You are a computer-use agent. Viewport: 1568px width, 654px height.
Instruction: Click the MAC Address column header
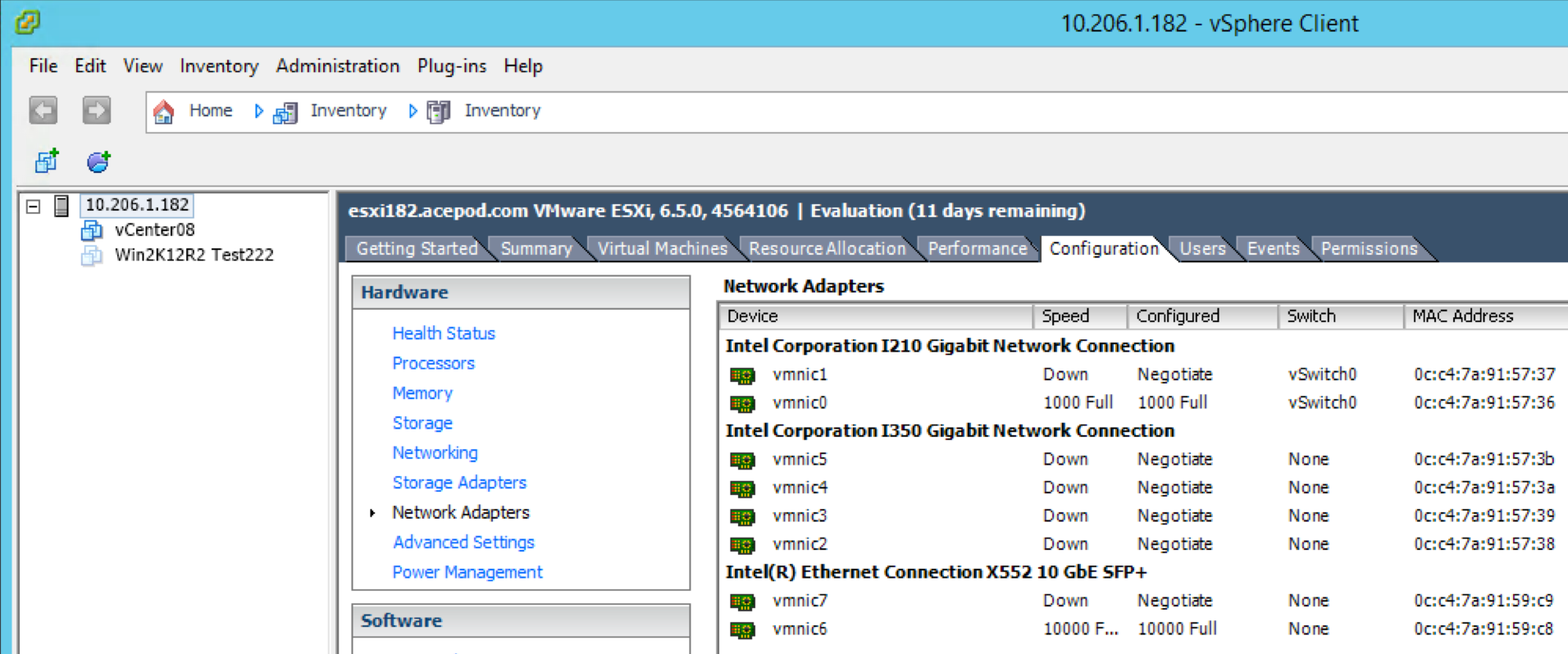pos(1485,316)
